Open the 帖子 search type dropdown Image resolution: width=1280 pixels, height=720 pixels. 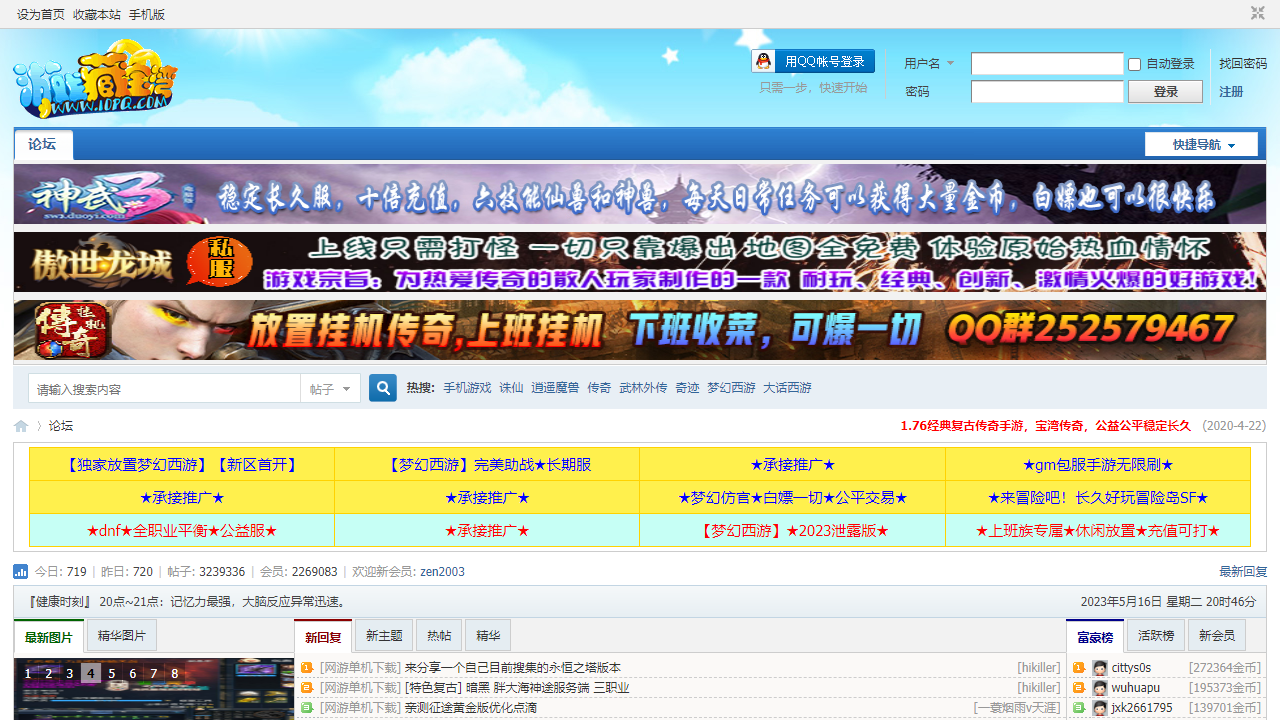click(330, 389)
